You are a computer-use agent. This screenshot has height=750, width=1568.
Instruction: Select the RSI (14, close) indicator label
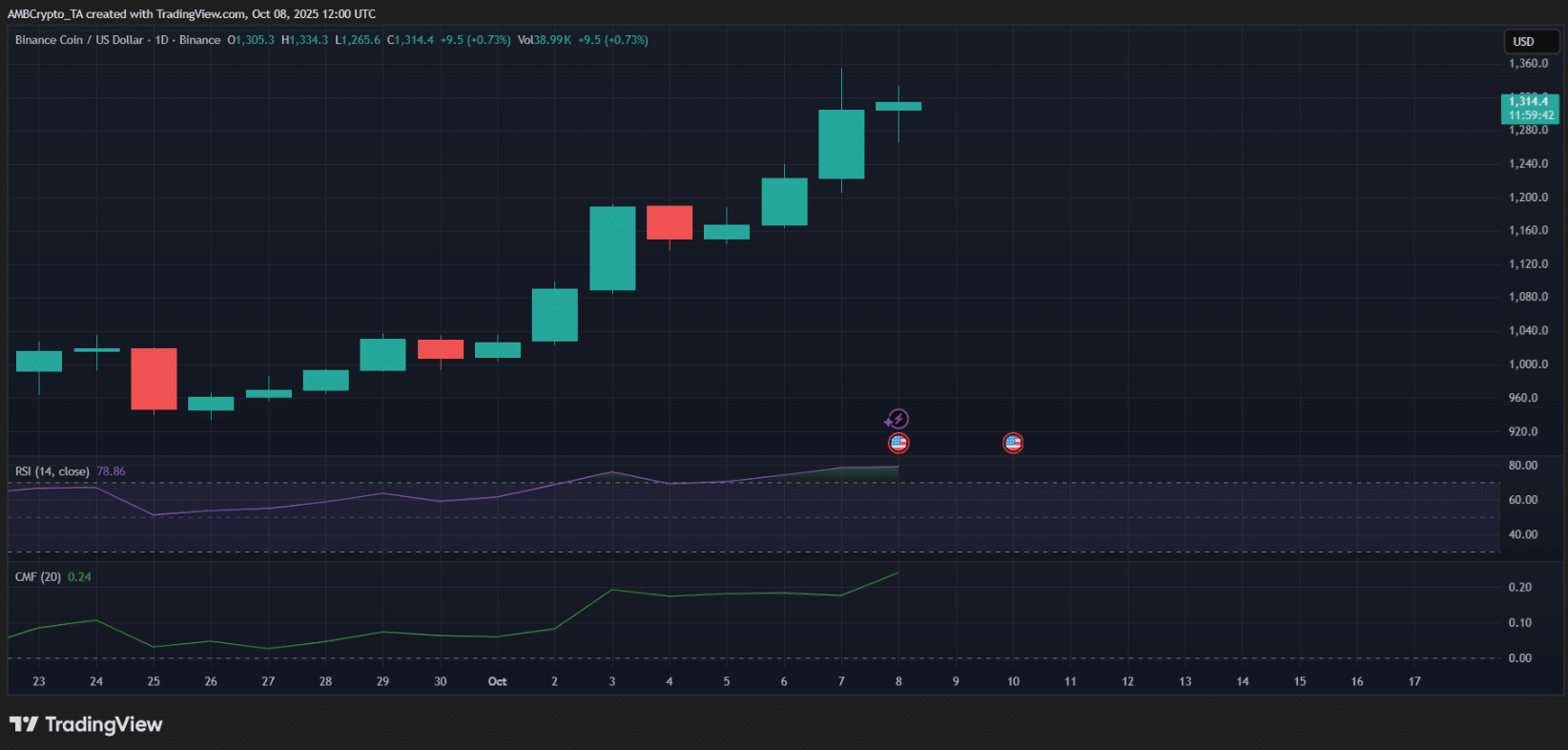point(52,471)
